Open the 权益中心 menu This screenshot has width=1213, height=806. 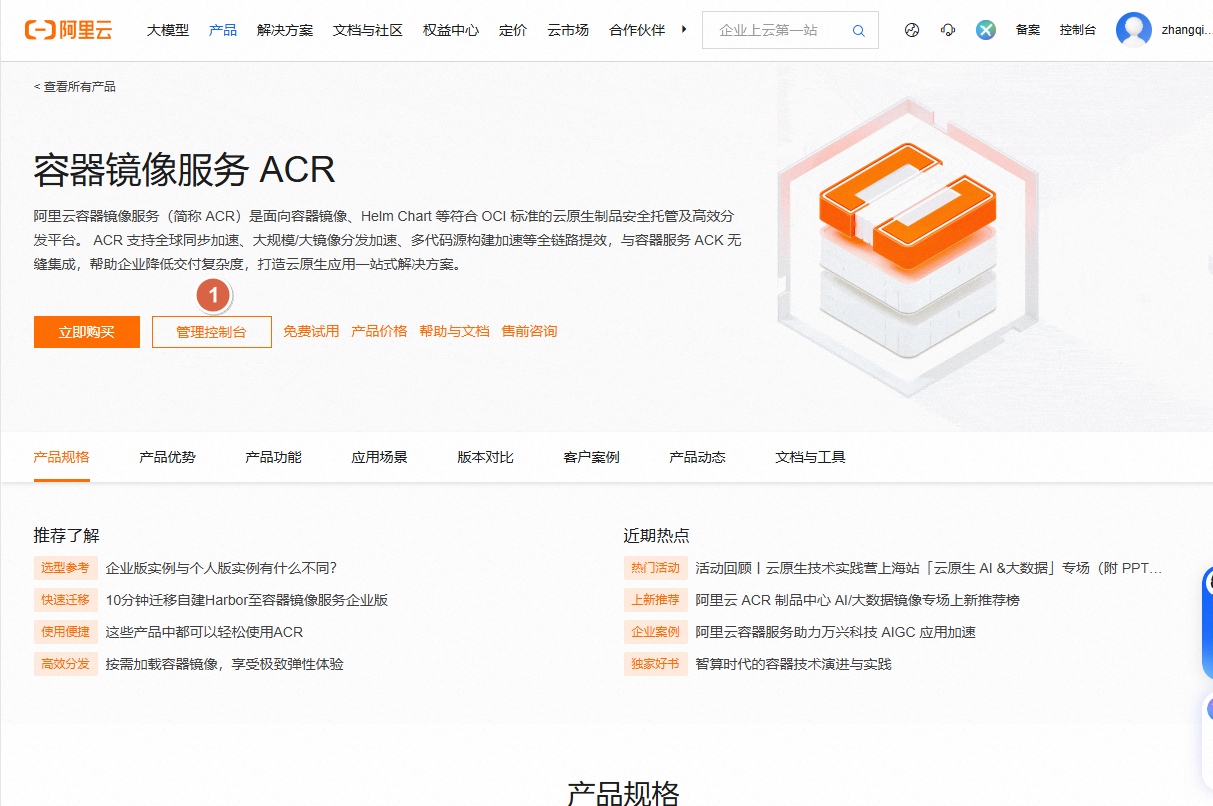(451, 30)
